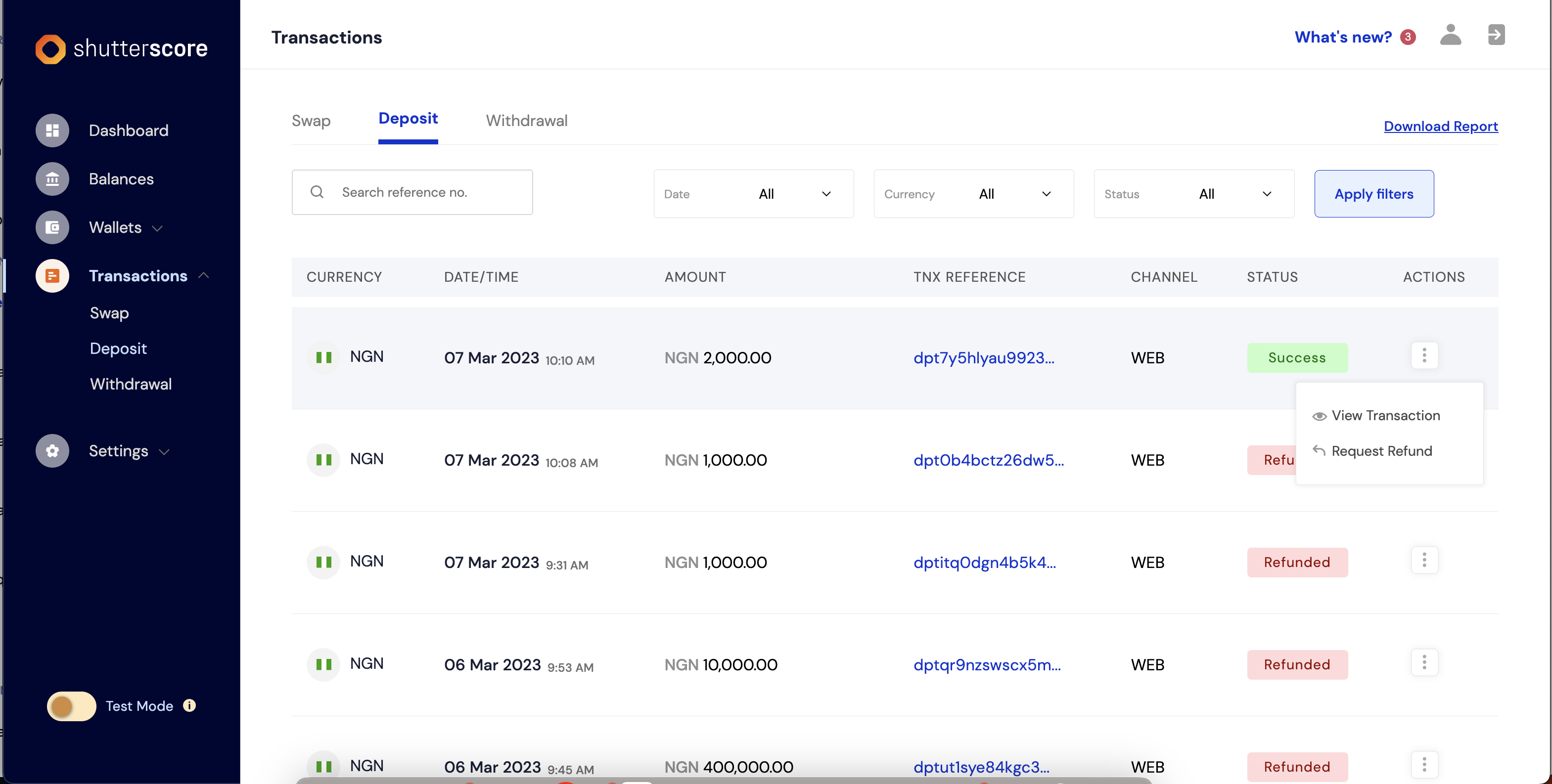Open actions menu for NGN 10,000.00 row
The width and height of the screenshot is (1552, 784).
click(1424, 663)
